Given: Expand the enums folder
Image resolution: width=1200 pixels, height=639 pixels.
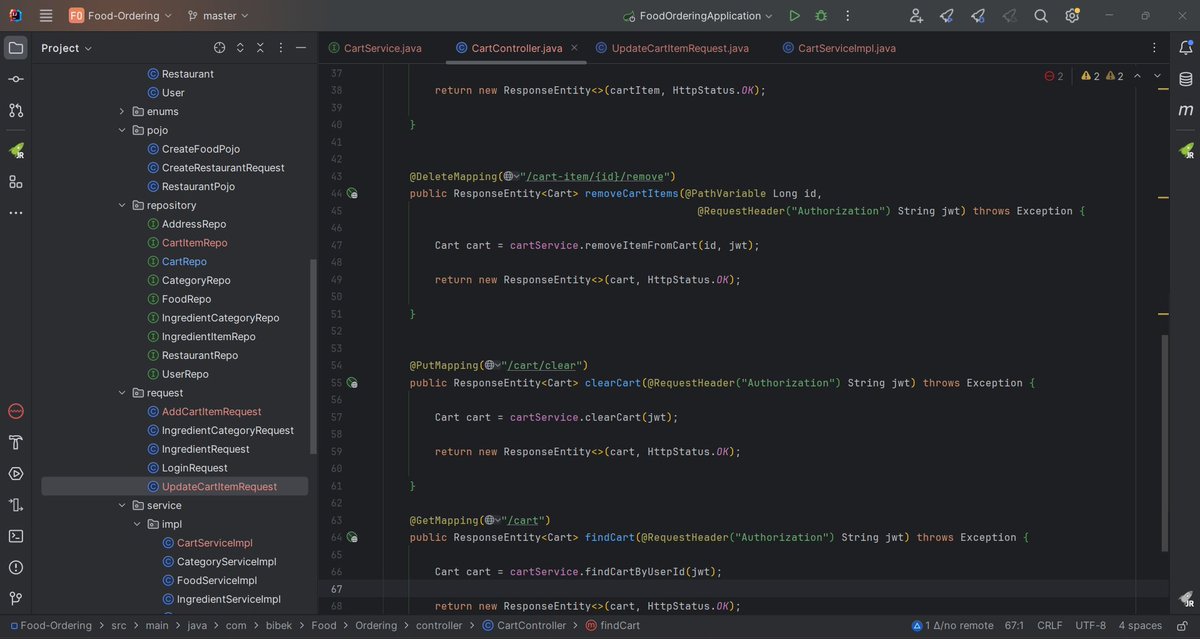Looking at the screenshot, I should pos(122,111).
